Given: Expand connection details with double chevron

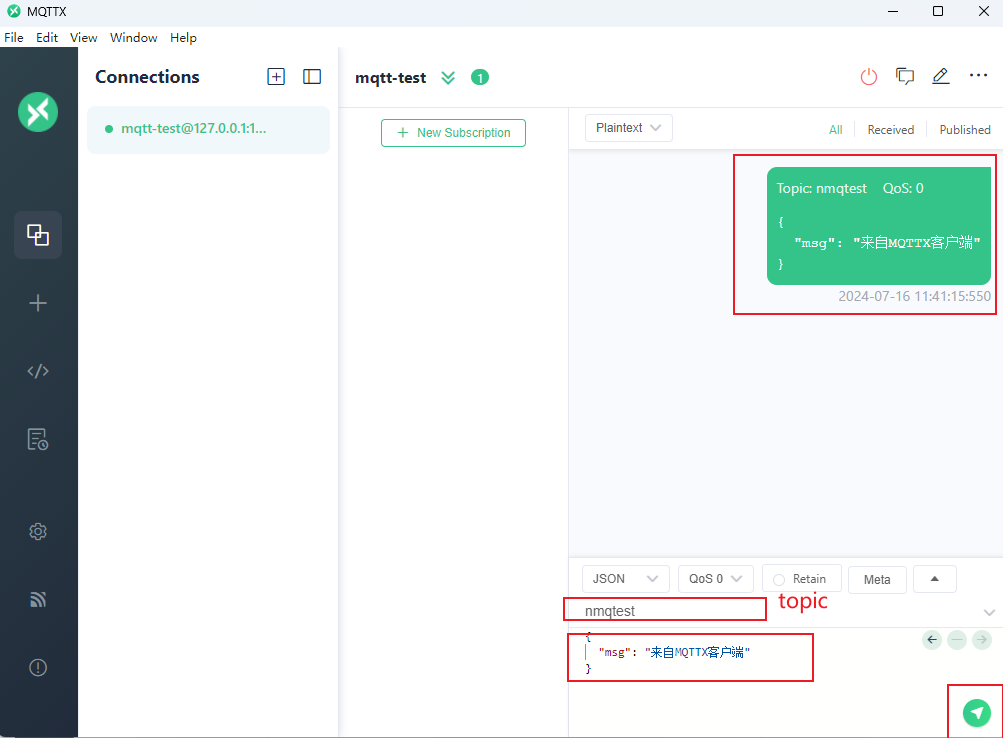Looking at the screenshot, I should (448, 78).
